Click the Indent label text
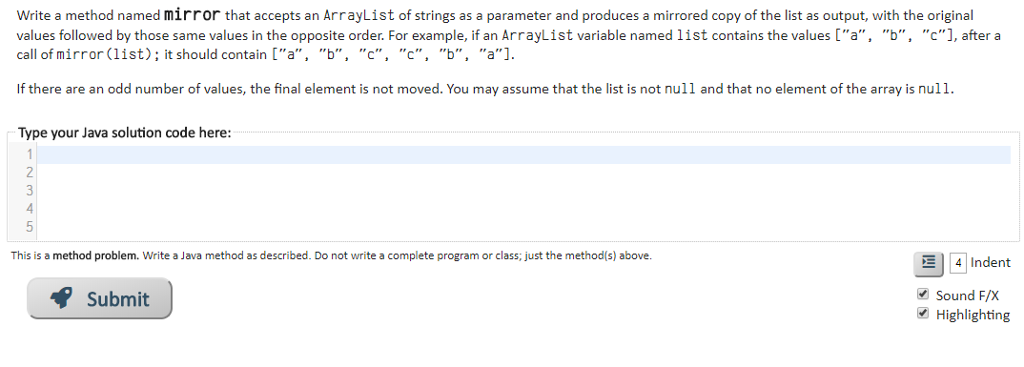Image resolution: width=1024 pixels, height=367 pixels. (991, 263)
